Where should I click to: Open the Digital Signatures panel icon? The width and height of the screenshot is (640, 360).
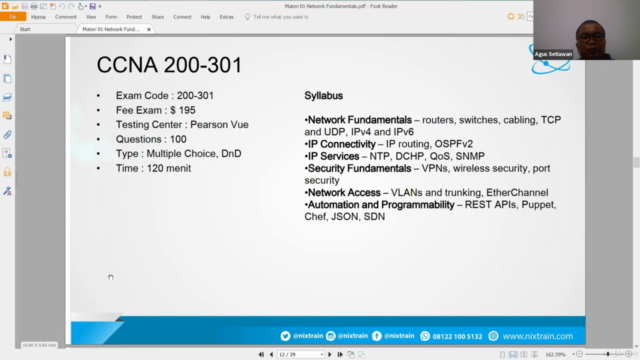coord(7,191)
